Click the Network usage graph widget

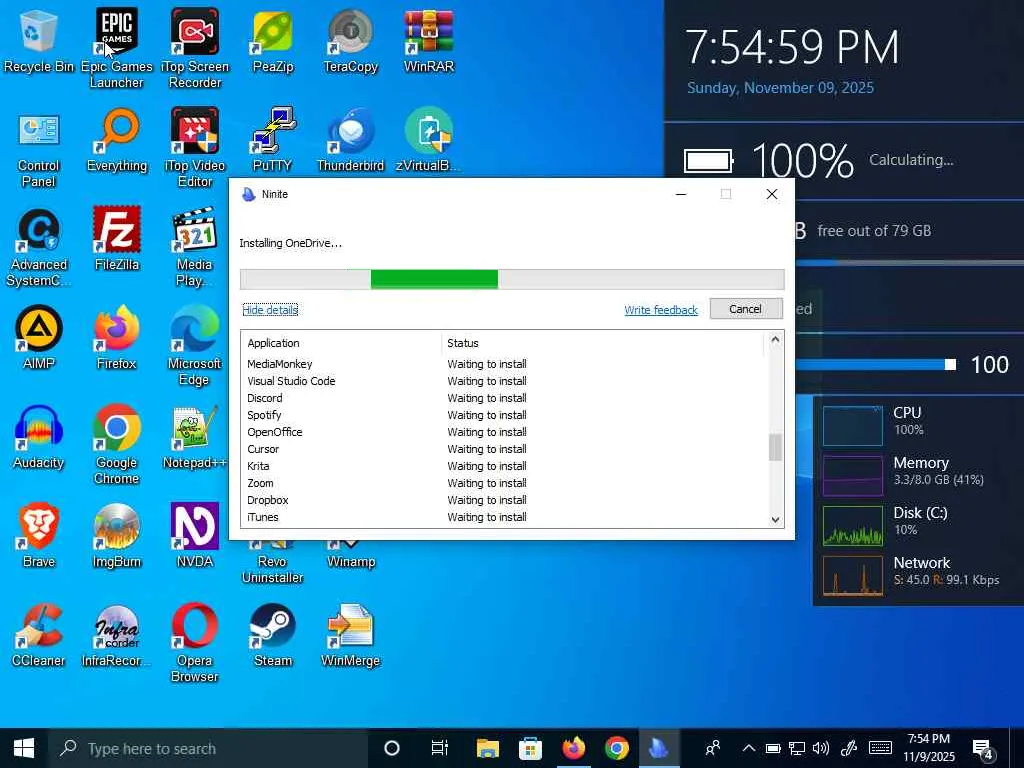[853, 575]
